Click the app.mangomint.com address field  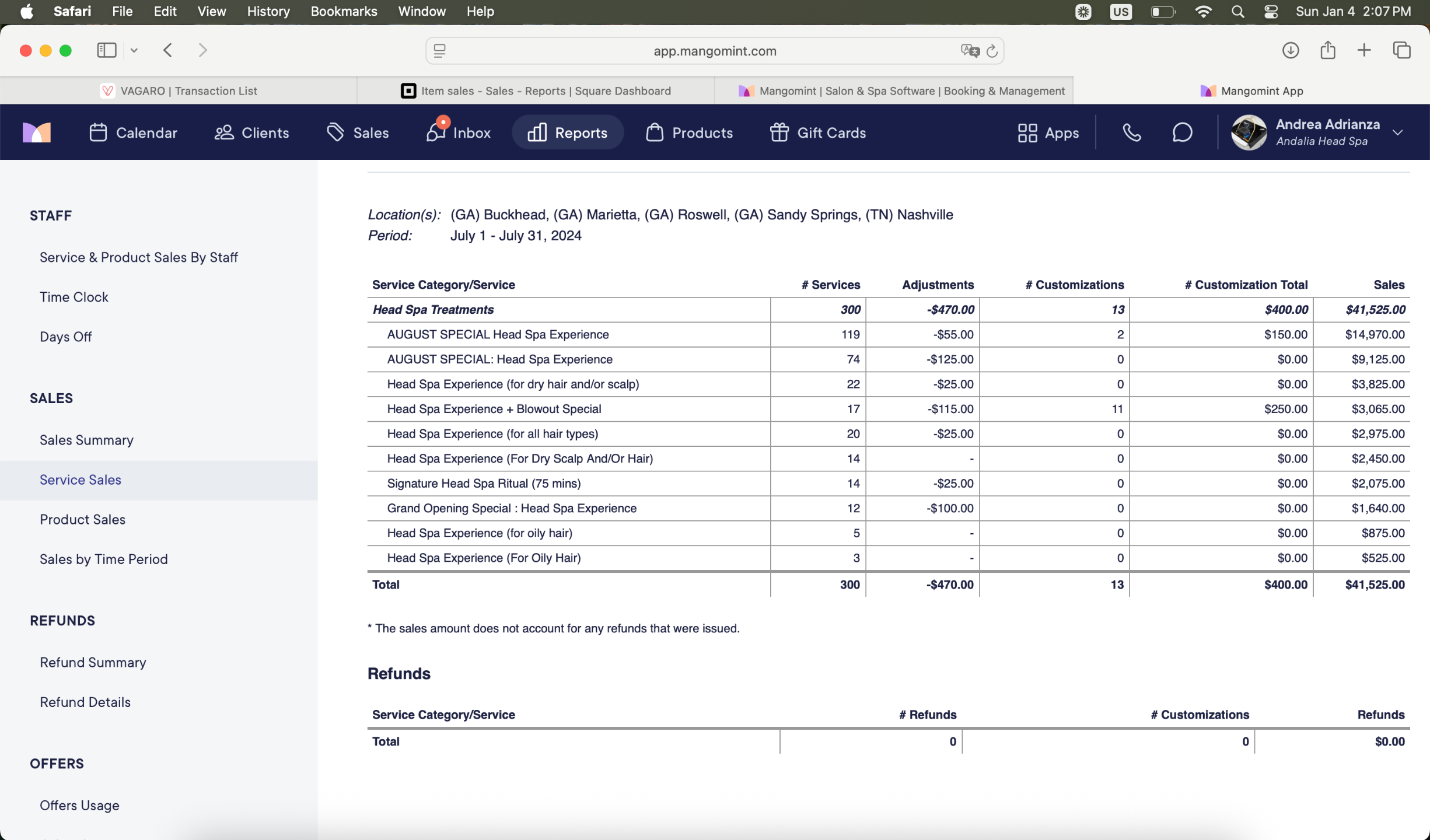[714, 51]
